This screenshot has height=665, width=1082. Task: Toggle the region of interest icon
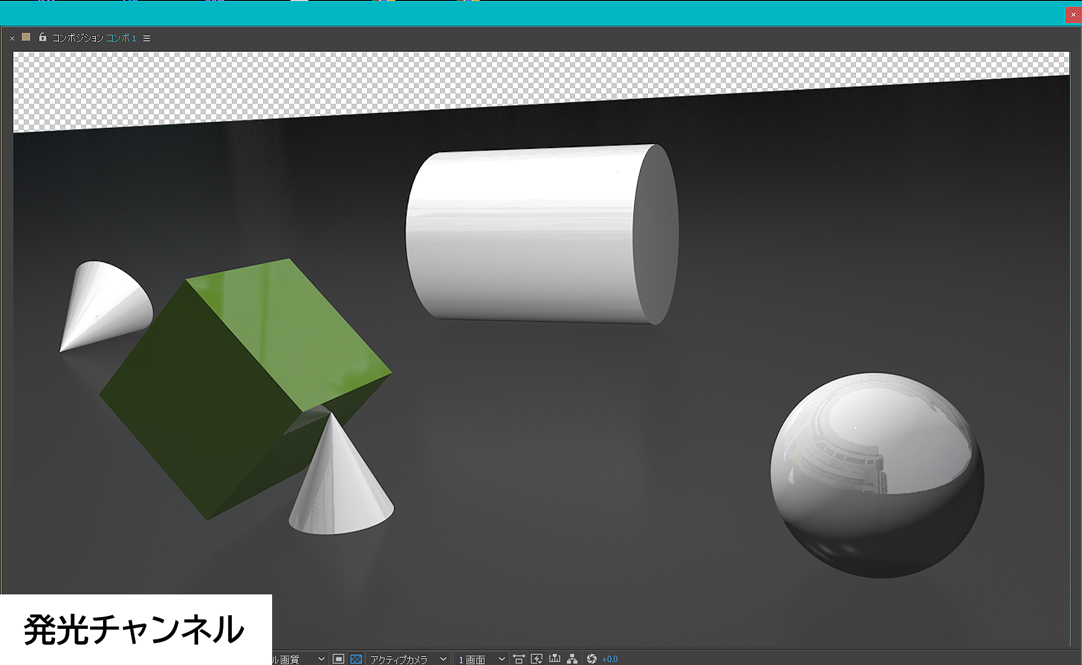(x=339, y=659)
